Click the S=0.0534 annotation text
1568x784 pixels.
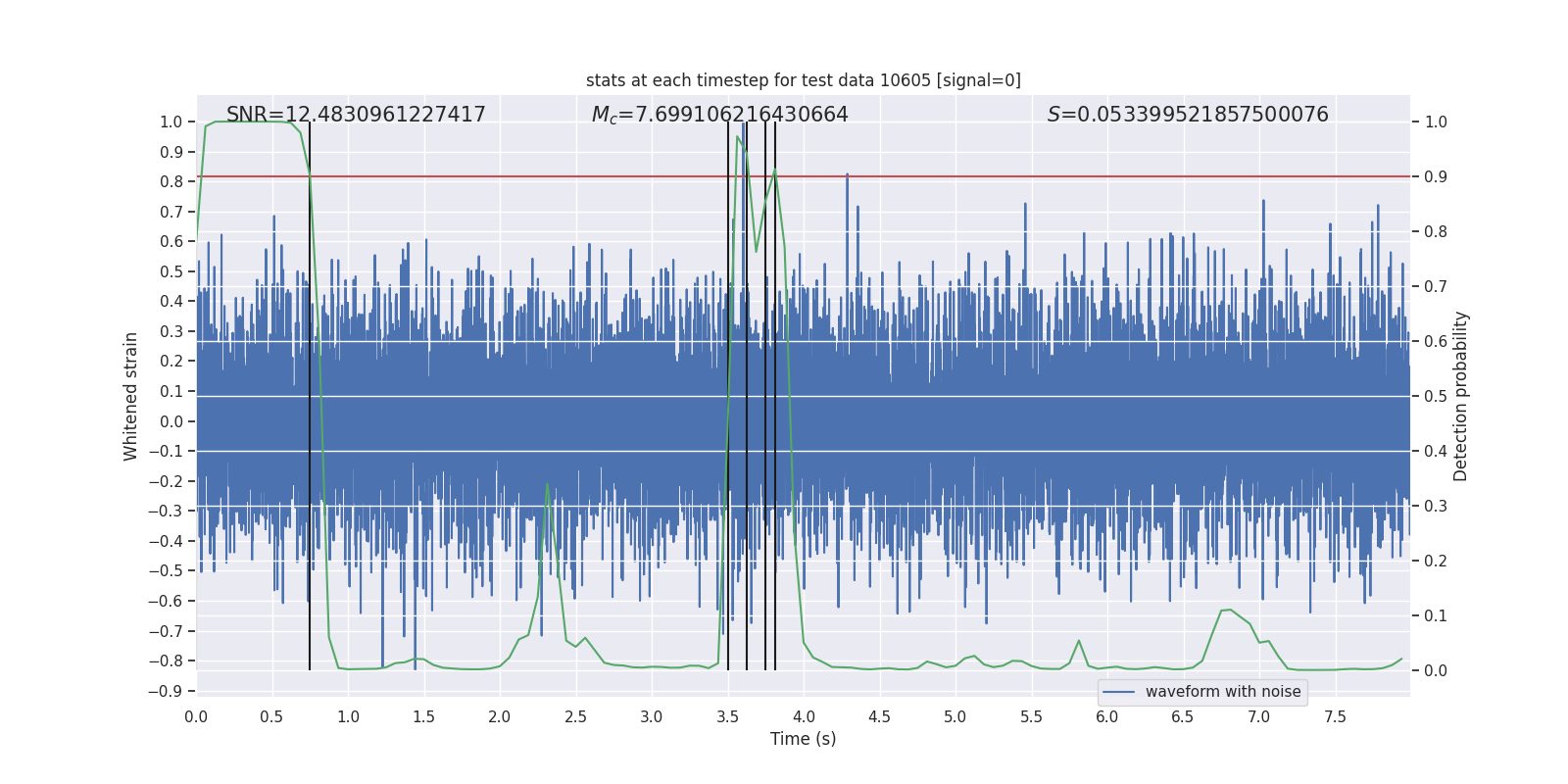tap(1188, 115)
